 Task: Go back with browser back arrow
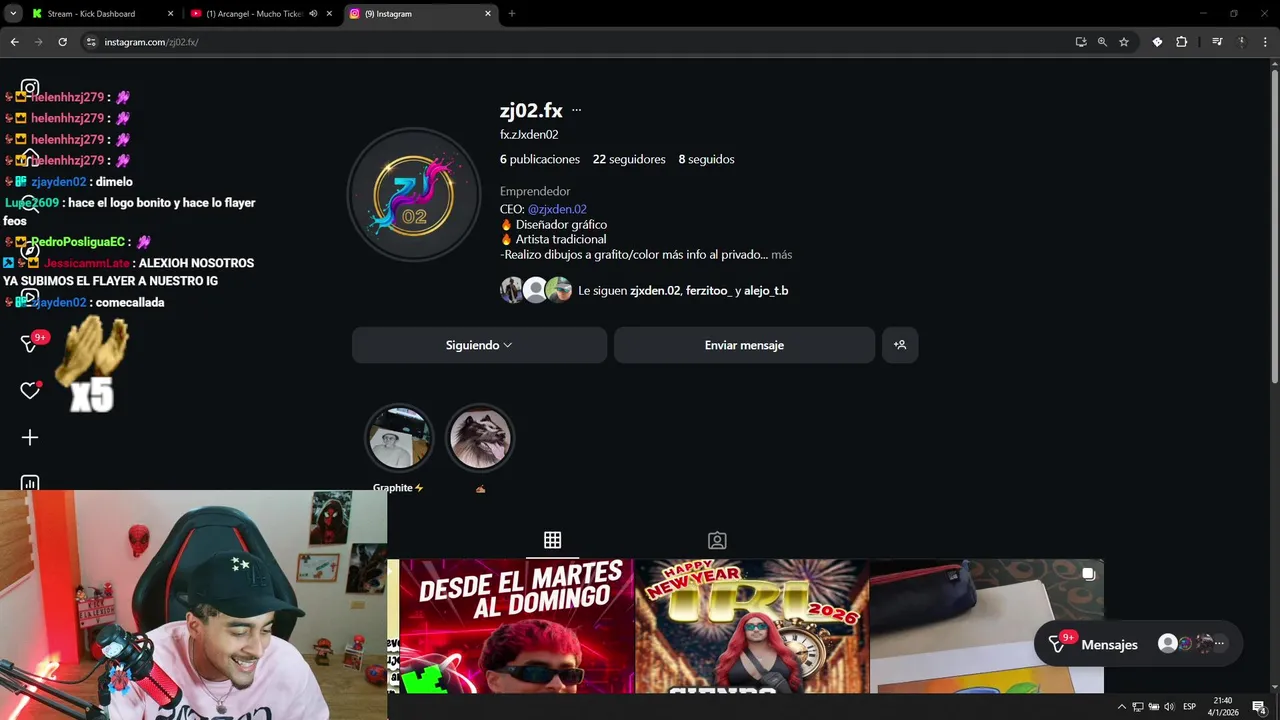point(14,42)
